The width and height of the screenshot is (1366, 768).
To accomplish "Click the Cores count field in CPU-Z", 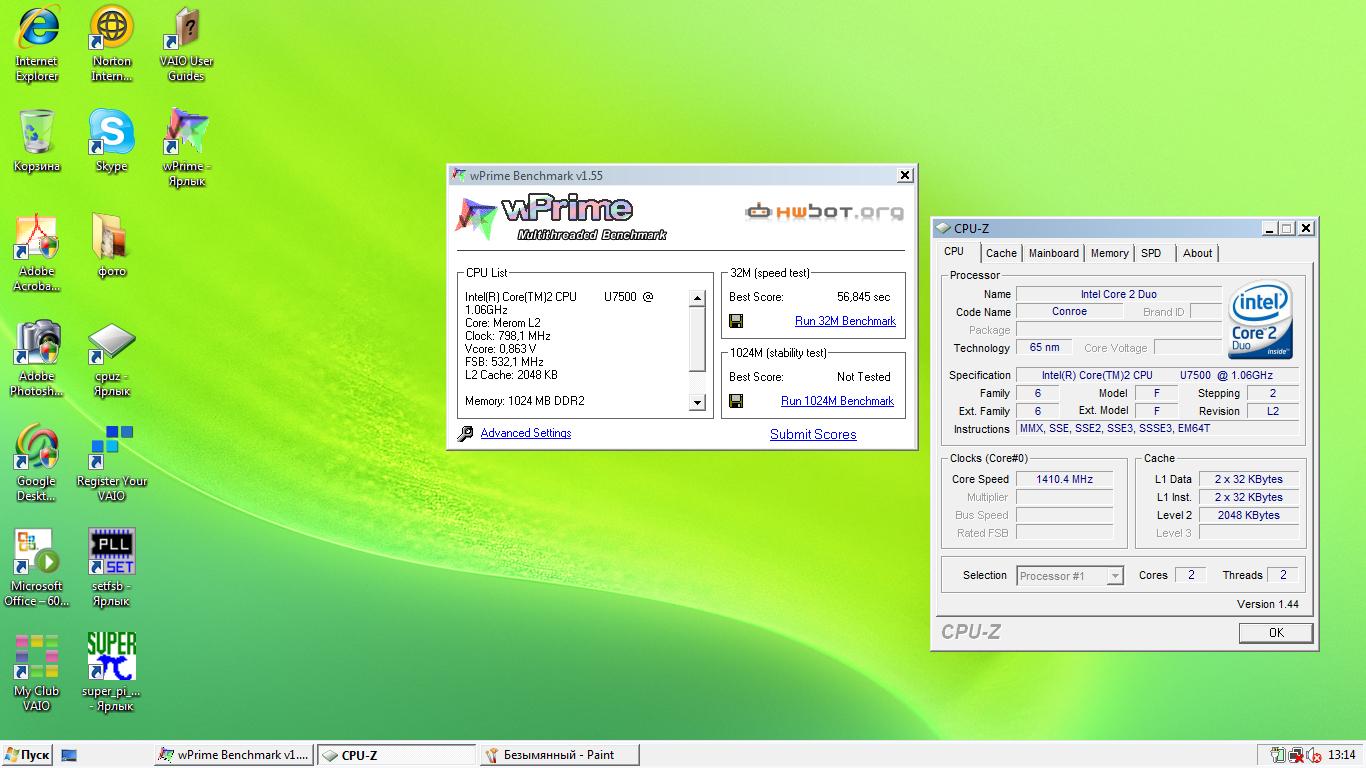I will (x=1190, y=575).
